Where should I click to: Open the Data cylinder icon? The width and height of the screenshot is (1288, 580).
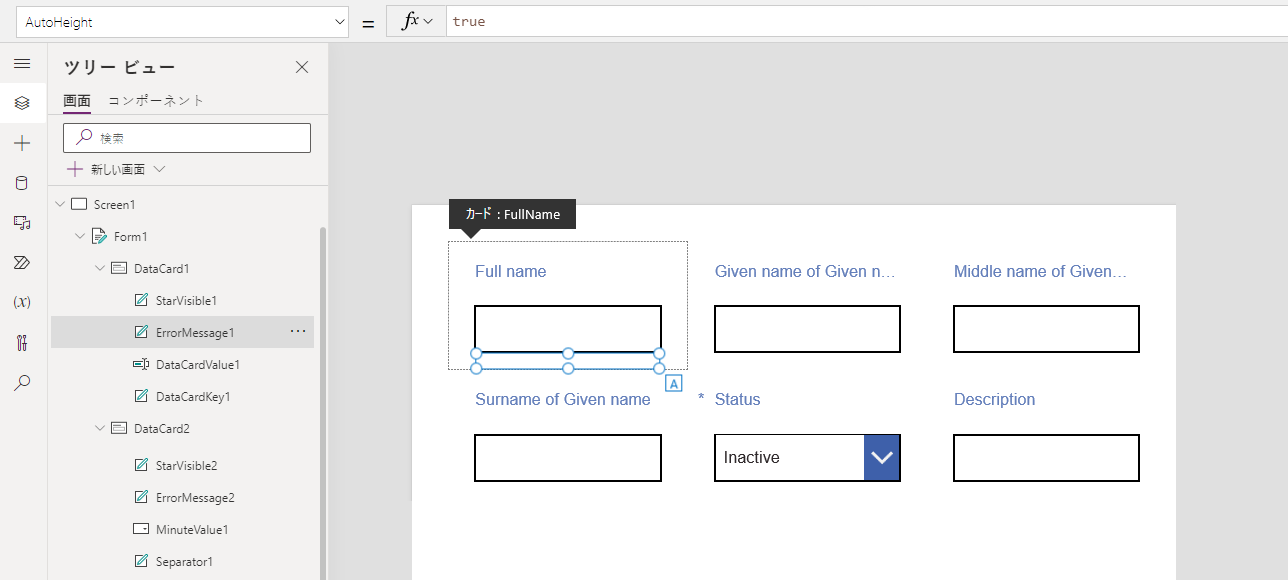point(22,183)
